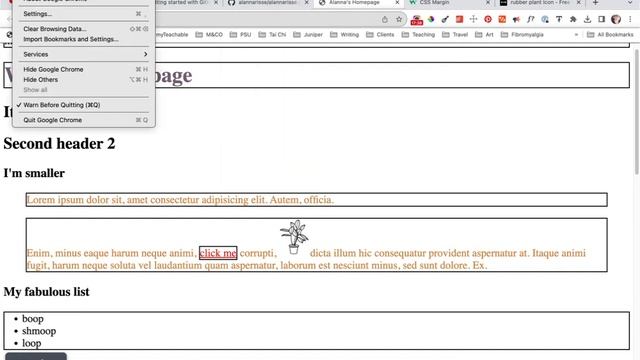Image resolution: width=640 pixels, height=360 pixels.
Task: Open the megaphone extension icon
Action: [516, 19]
